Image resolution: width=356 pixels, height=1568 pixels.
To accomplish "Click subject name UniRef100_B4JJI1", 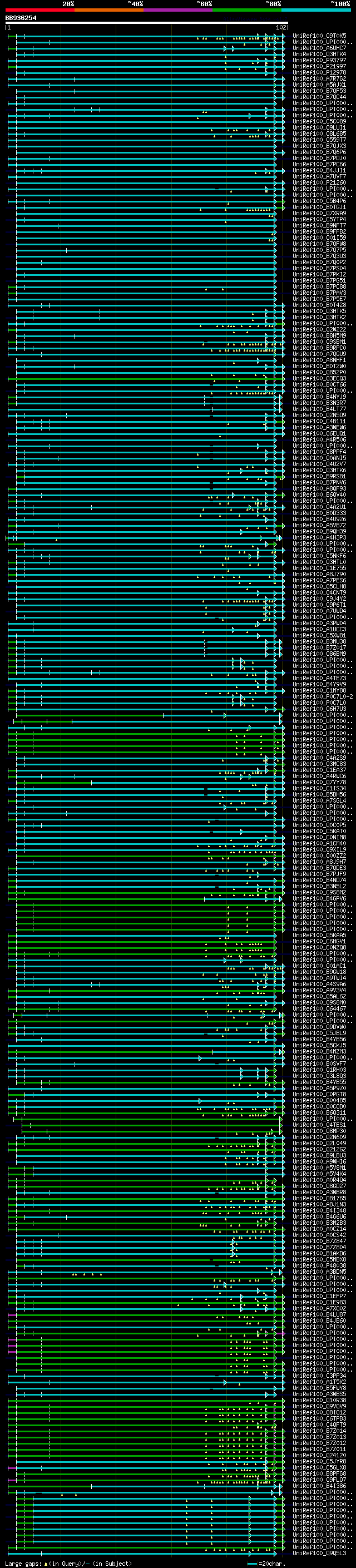I will point(319,170).
